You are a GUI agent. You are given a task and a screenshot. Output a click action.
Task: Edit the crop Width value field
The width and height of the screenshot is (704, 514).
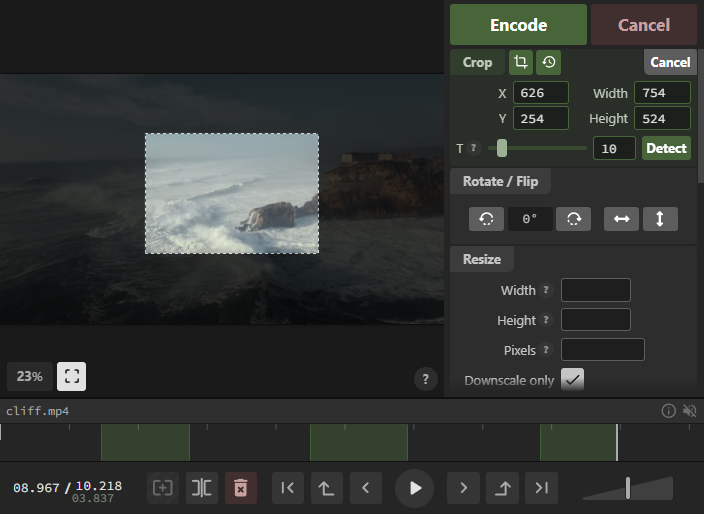[x=662, y=93]
